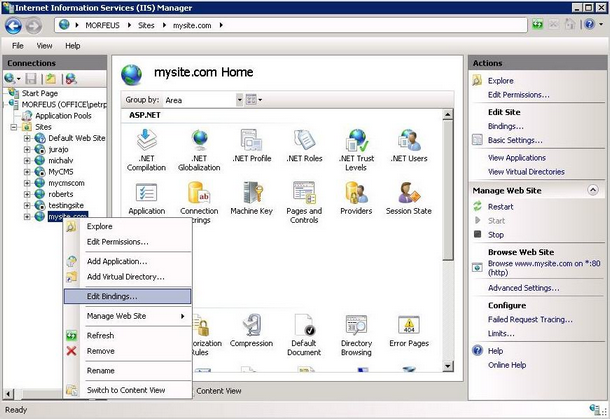610x419 pixels.
Task: Open the Group by Area dropdown
Action: coord(239,100)
